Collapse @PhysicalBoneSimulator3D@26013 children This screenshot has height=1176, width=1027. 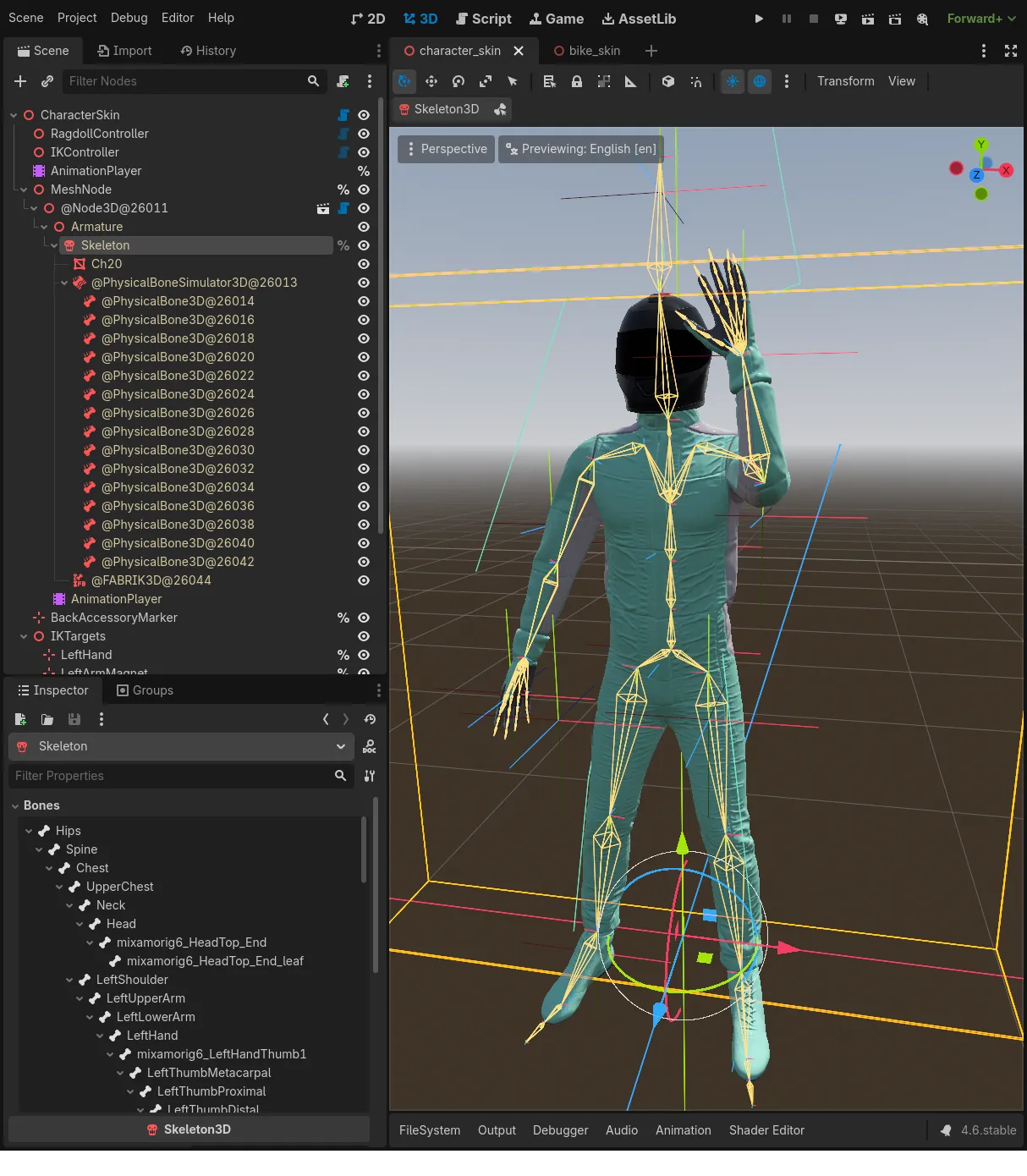click(x=64, y=283)
